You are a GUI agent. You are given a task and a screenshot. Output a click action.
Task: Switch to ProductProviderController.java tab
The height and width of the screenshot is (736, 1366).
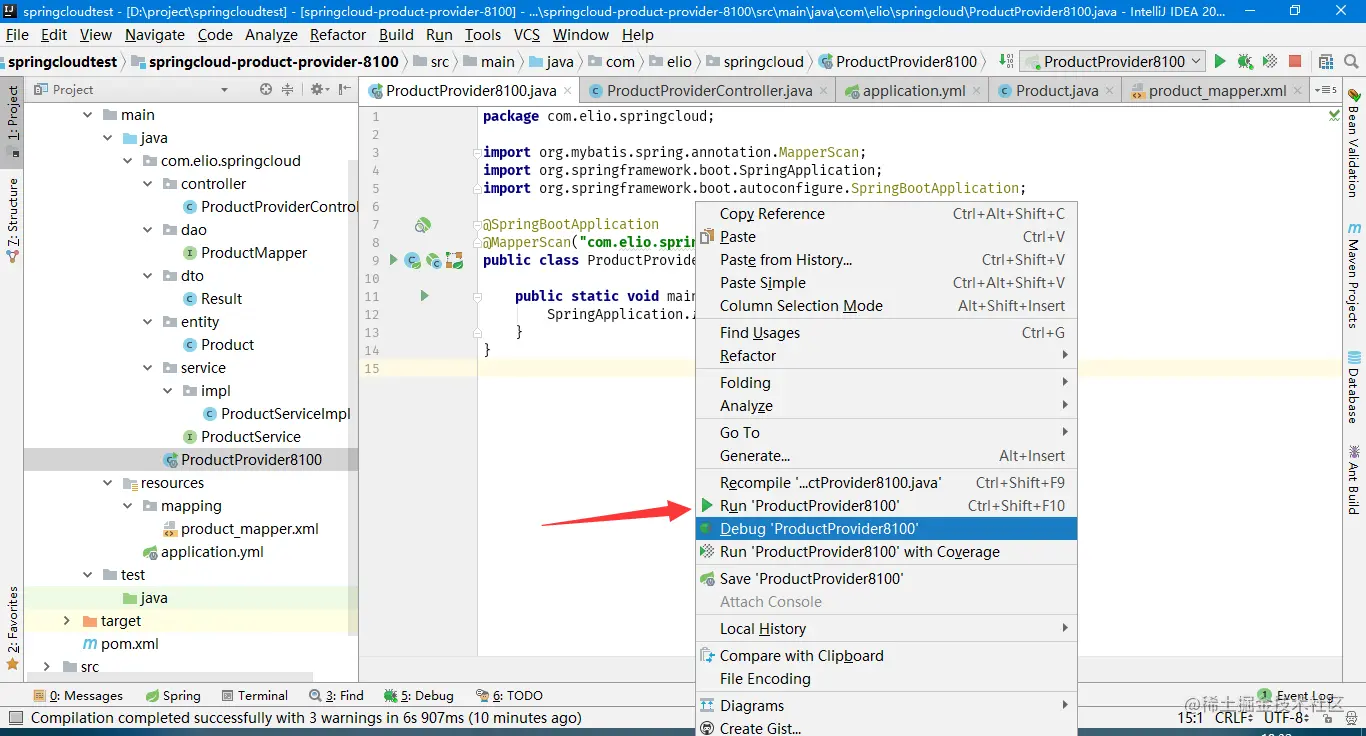click(x=709, y=90)
